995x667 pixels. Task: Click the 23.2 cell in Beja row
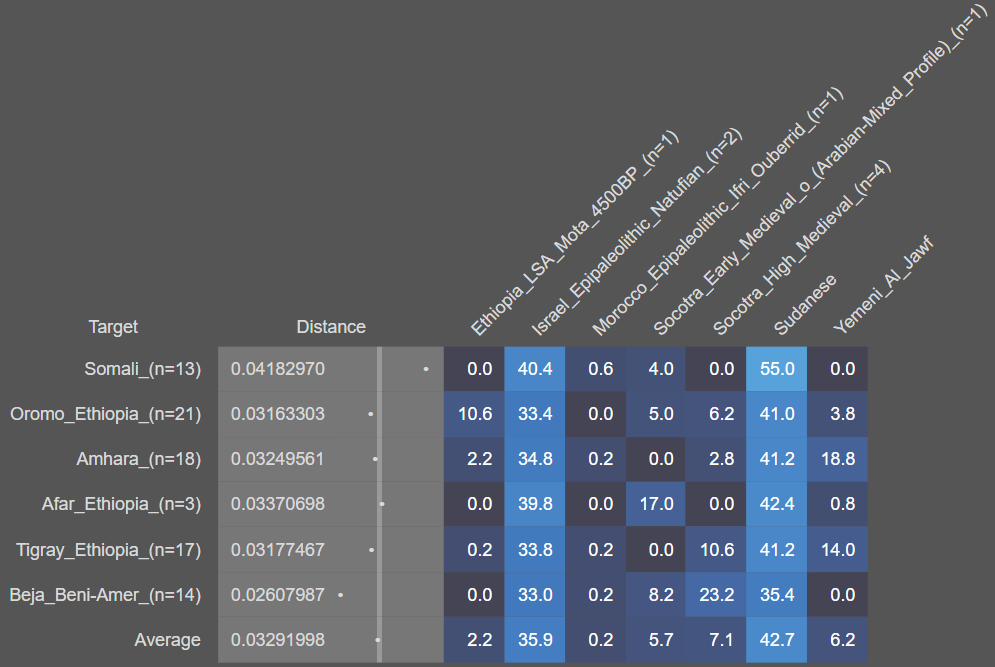pos(716,595)
